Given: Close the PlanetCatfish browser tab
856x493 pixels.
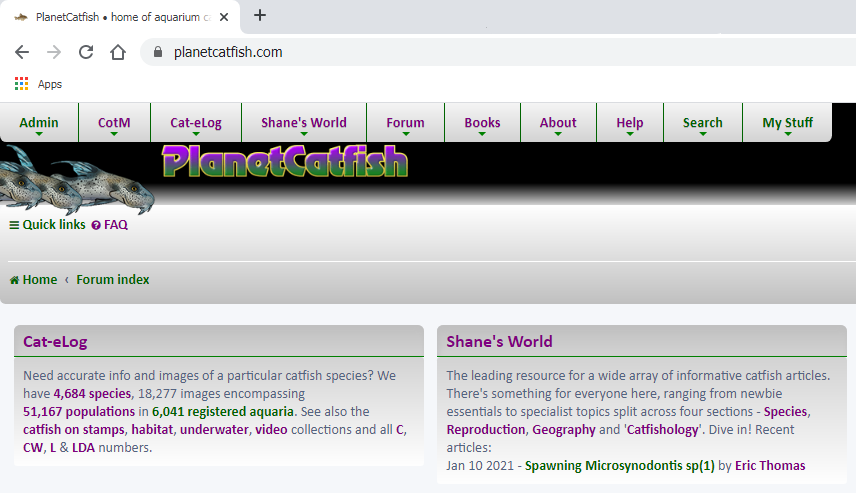Looking at the screenshot, I should [224, 17].
